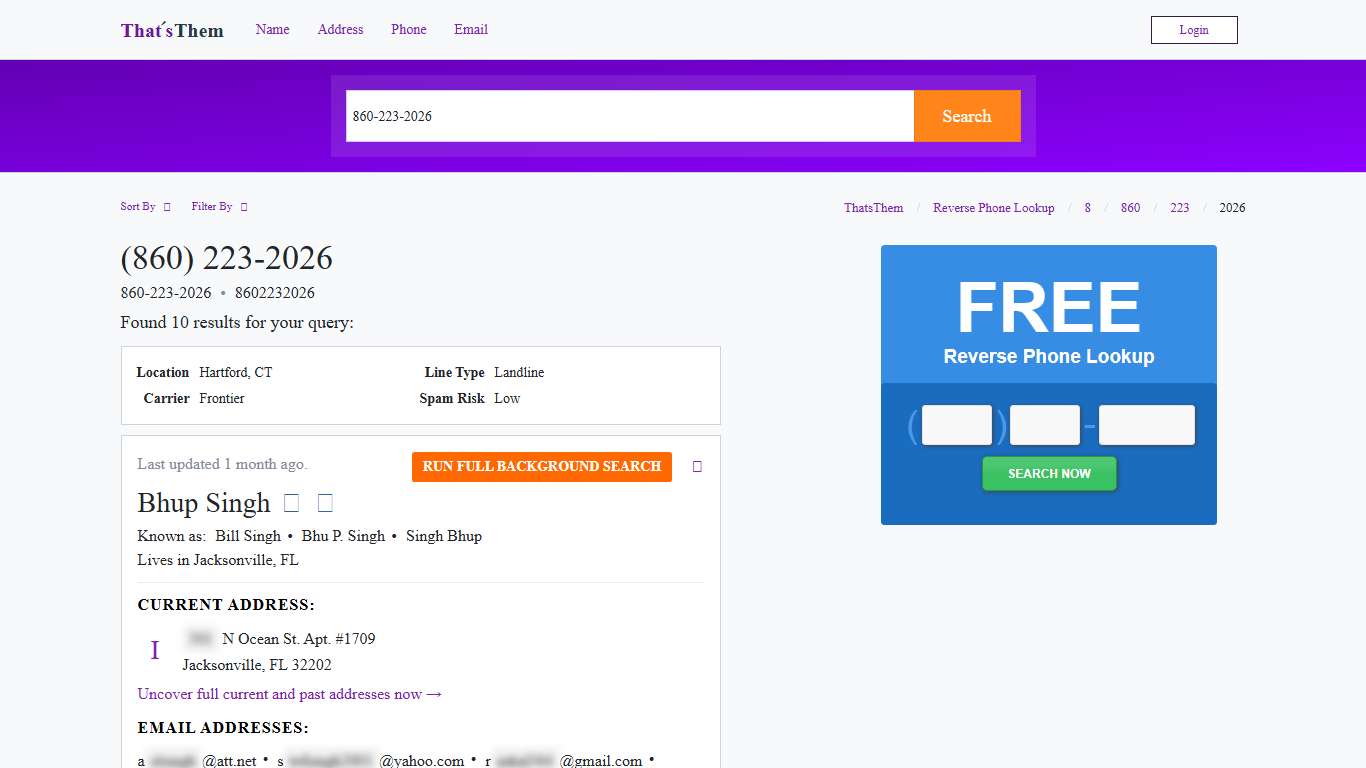
Task: Click the first icon beside Bhup Singh
Action: coord(291,503)
